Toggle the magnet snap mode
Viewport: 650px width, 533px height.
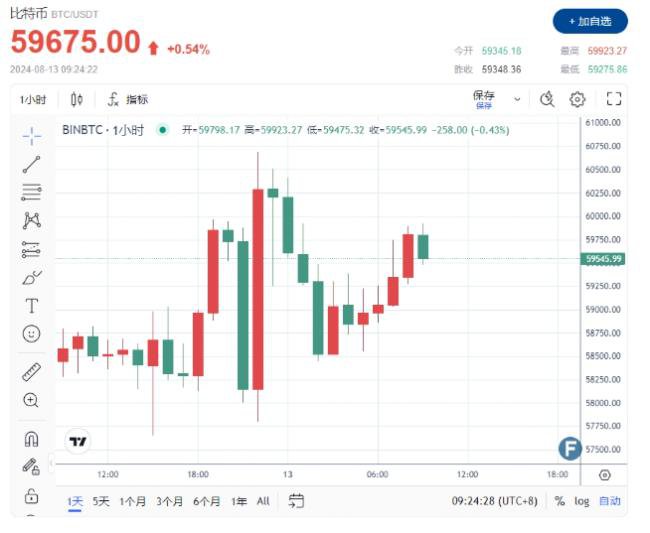pos(32,439)
